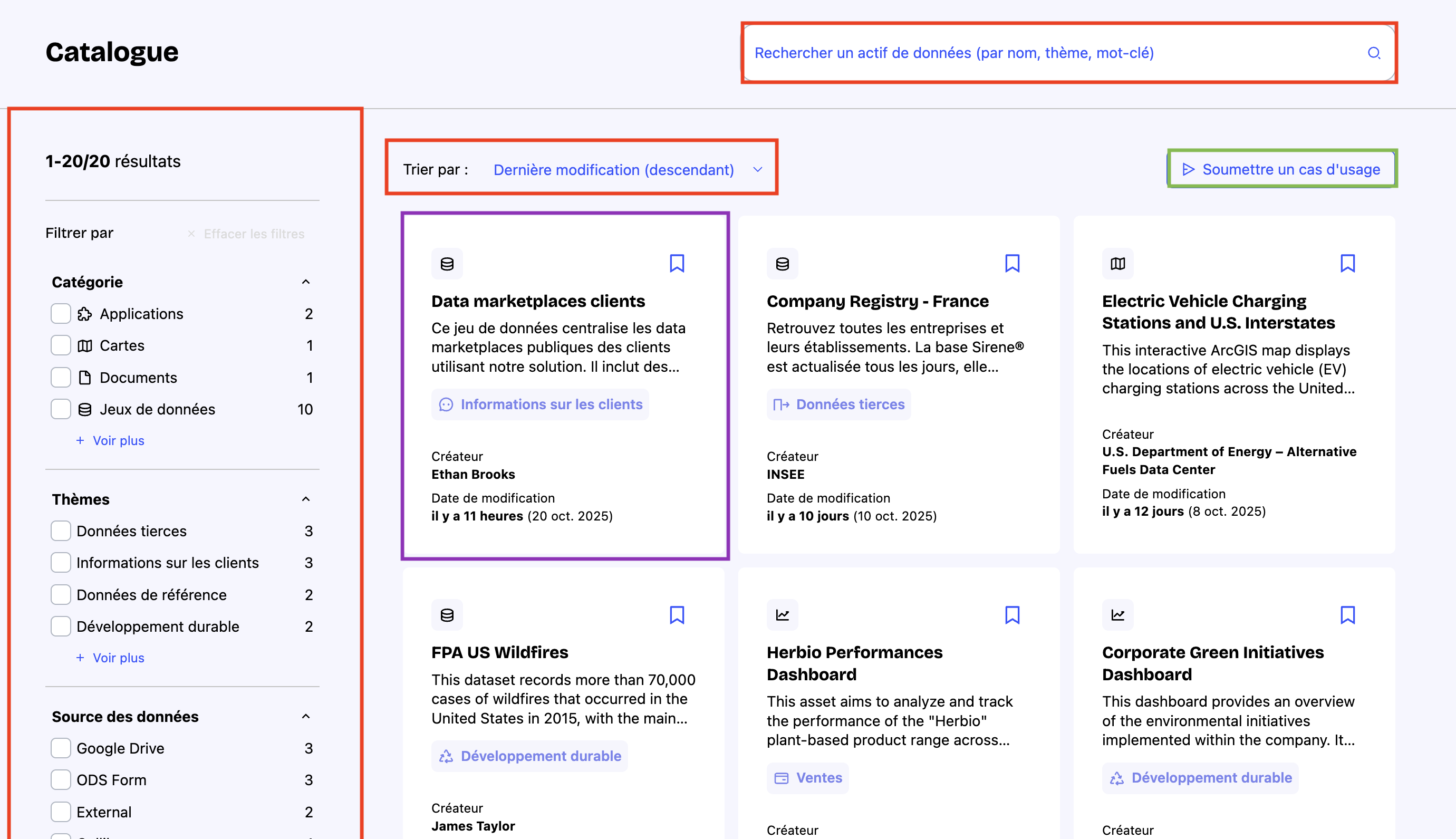Click the search magnifier icon
Image resolution: width=1456 pixels, height=839 pixels.
coord(1374,53)
